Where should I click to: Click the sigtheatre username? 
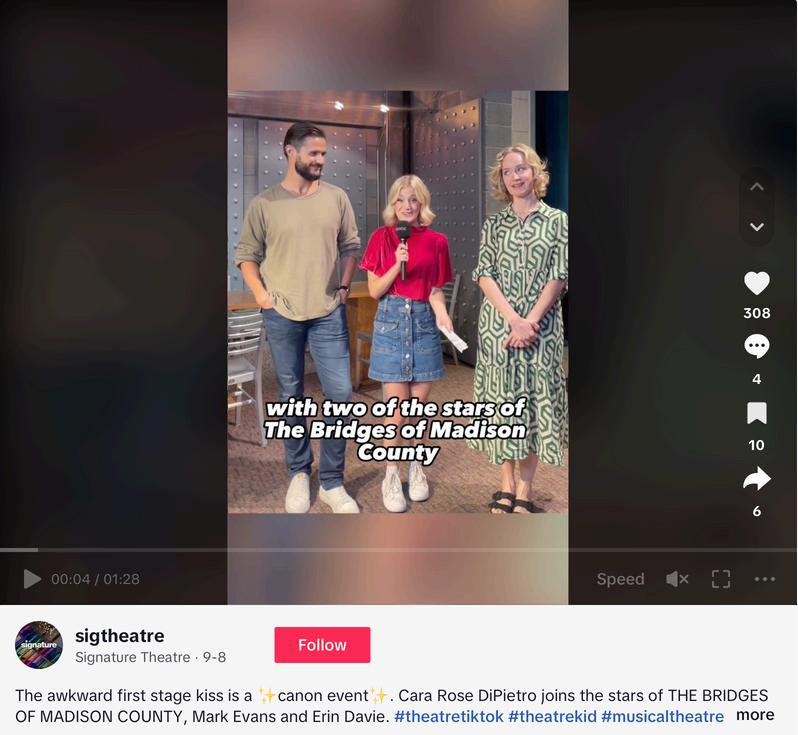tap(120, 636)
